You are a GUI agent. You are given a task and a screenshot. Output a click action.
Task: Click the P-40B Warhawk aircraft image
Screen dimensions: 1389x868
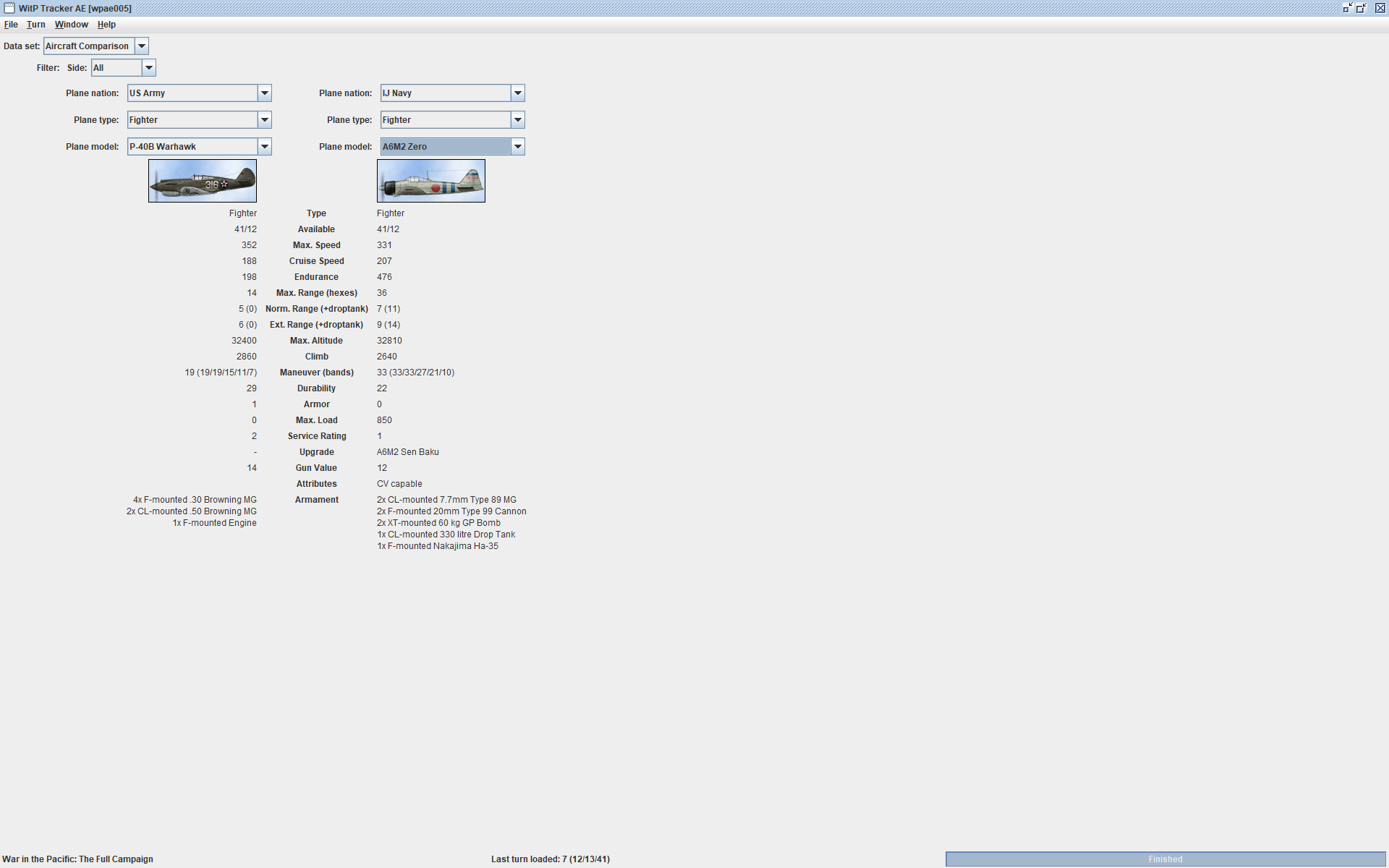tap(203, 181)
